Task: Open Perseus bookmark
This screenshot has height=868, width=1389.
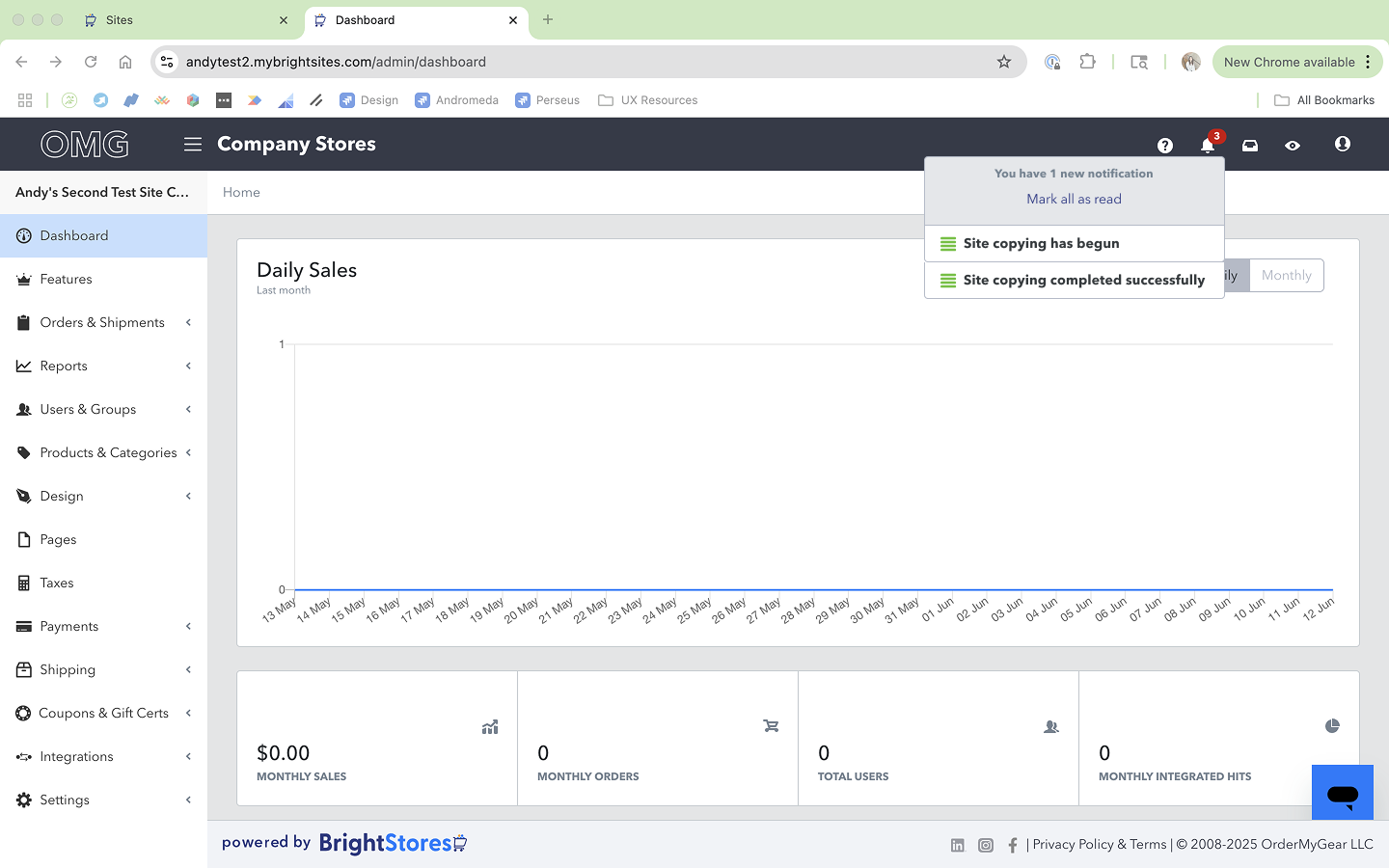Action: (547, 100)
